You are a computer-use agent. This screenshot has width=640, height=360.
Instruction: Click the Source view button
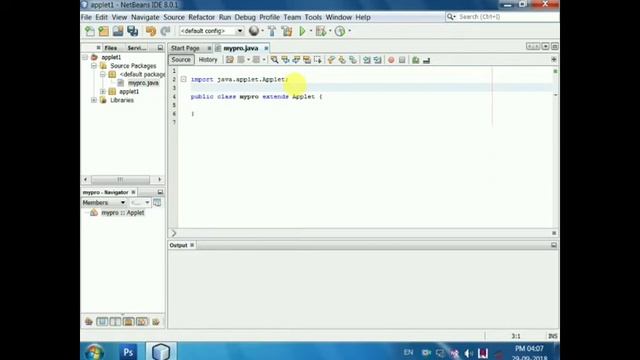(181, 60)
